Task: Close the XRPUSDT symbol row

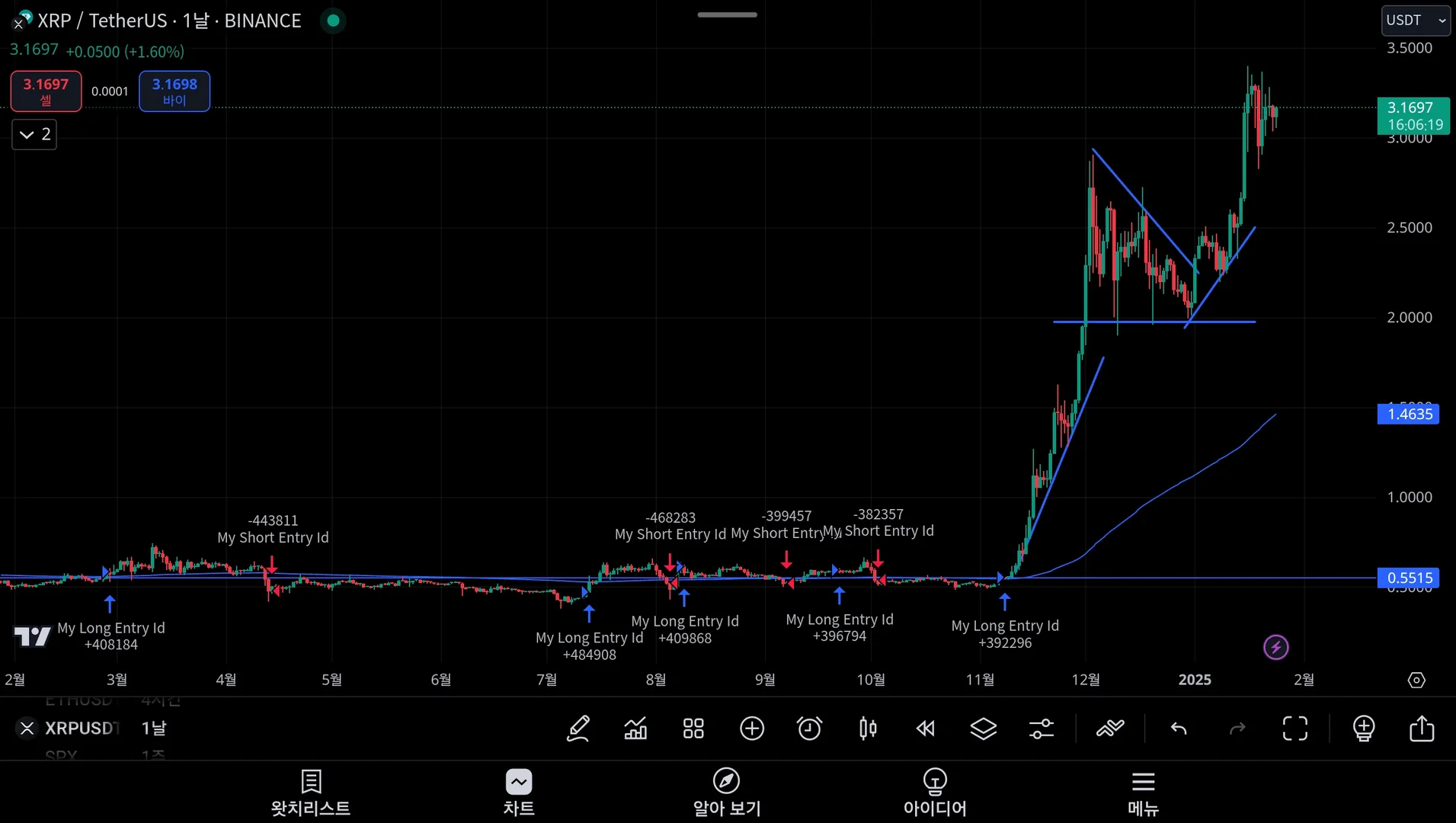Action: [x=27, y=729]
